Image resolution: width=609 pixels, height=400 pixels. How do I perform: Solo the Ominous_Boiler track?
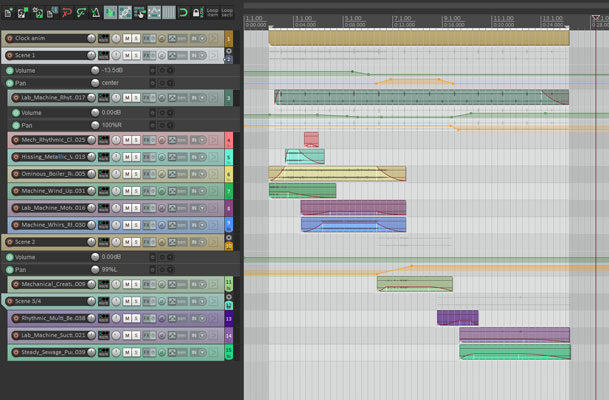coord(136,174)
